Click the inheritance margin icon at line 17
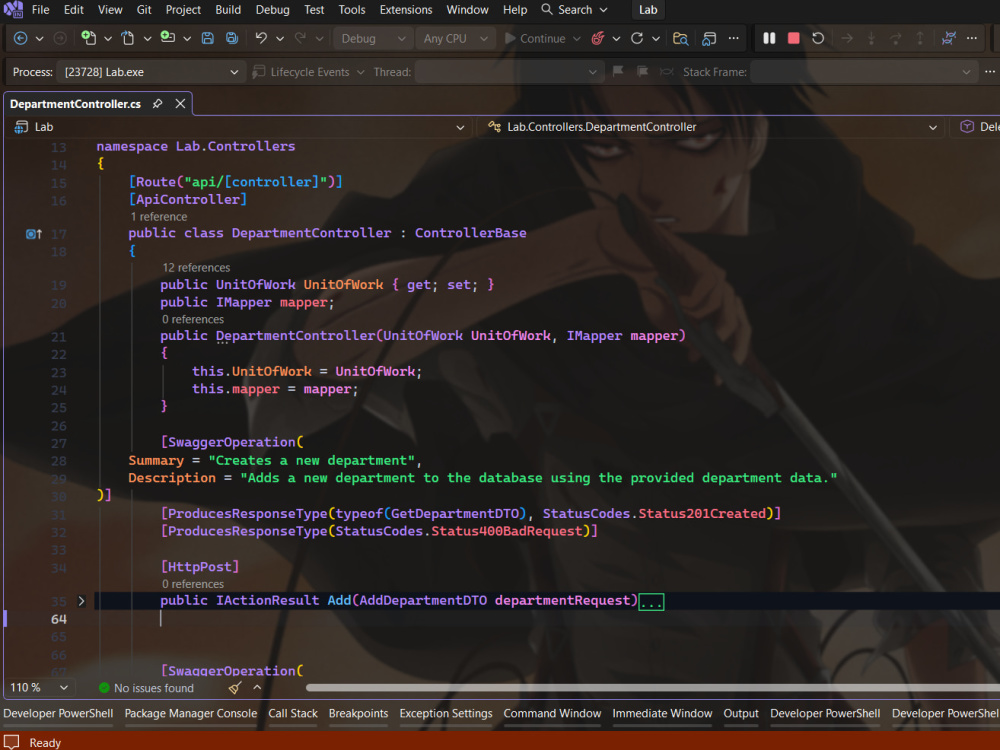 point(34,234)
